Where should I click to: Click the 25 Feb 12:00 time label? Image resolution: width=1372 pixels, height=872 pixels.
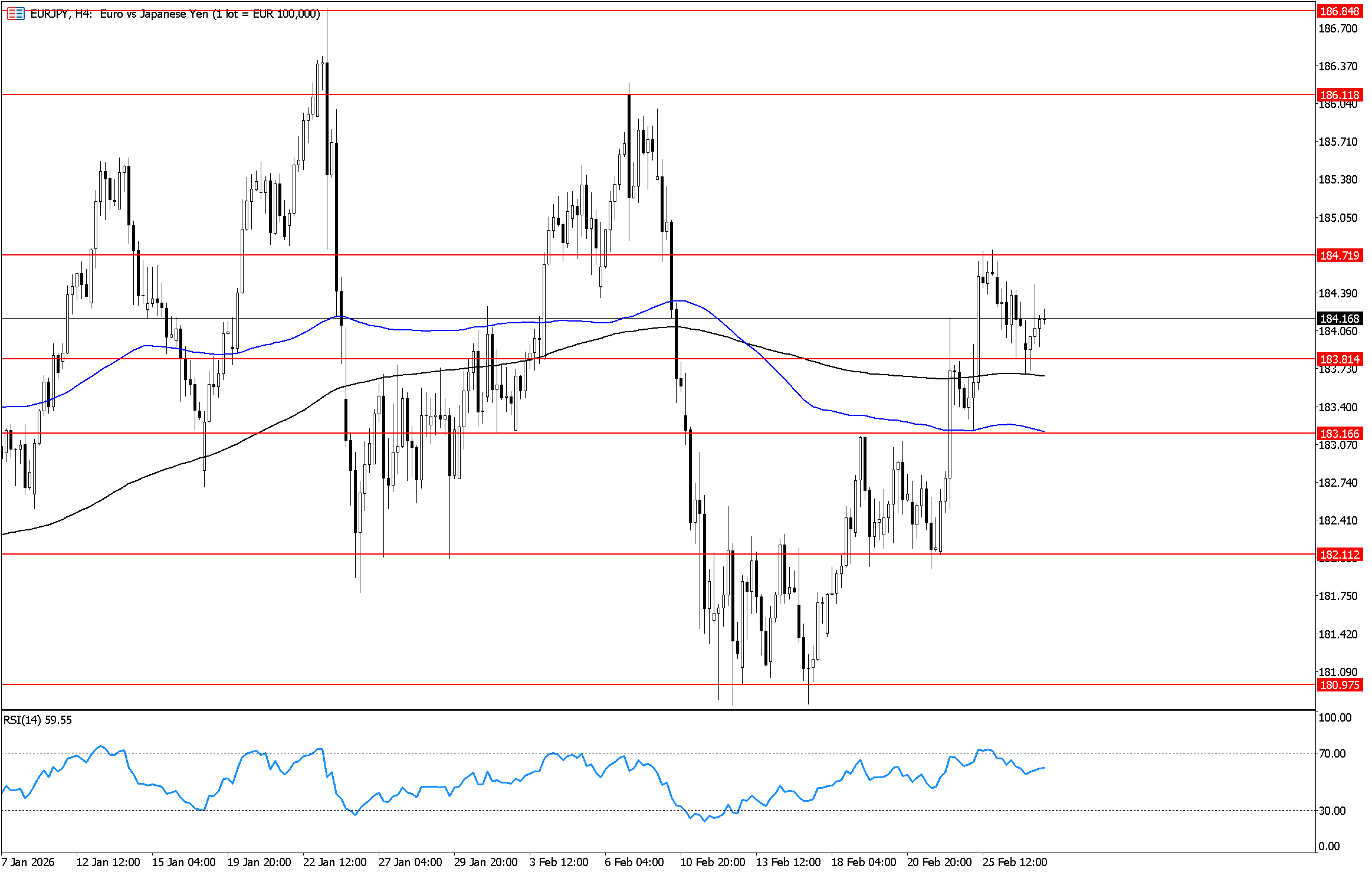tap(1015, 862)
